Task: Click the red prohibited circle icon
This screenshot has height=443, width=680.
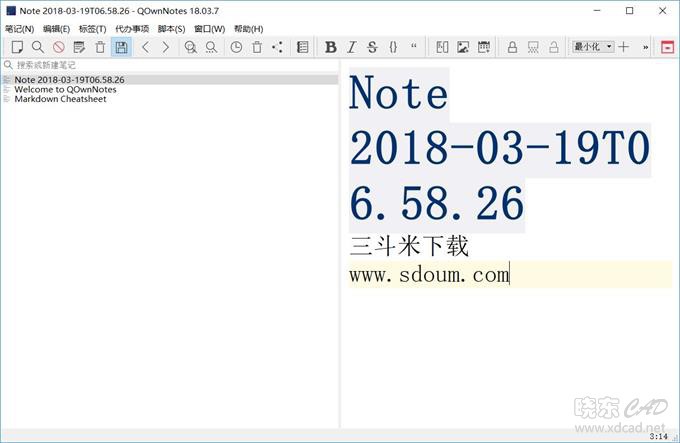Action: (59, 47)
